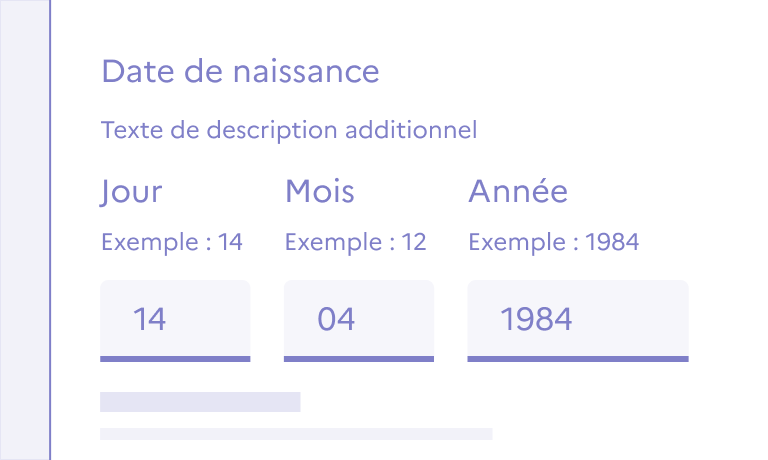Place cursor on the 1984 year value
Image resolution: width=768 pixels, height=460 pixels.
pyautogui.click(x=537, y=319)
